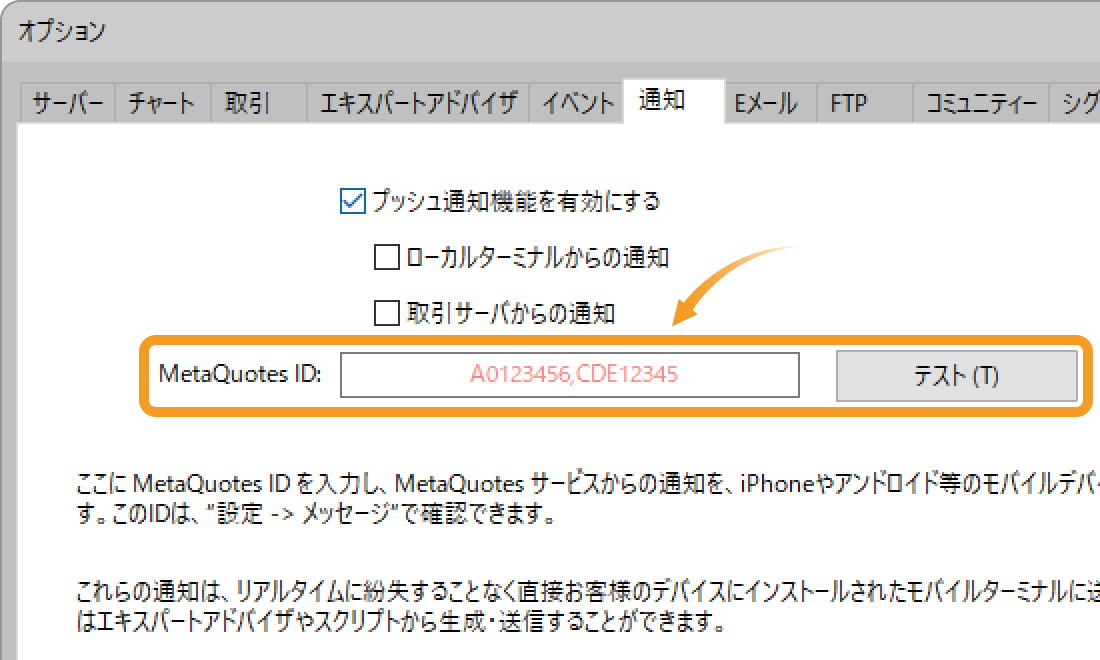Open the コミュニティー tab
Viewport: 1100px width, 660px height.
[x=981, y=103]
